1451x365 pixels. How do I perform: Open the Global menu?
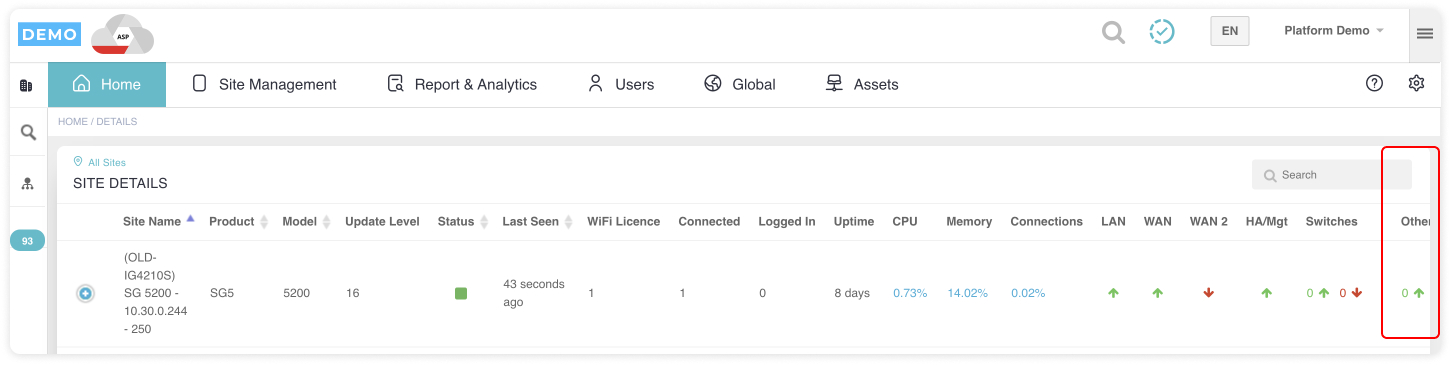tap(740, 85)
